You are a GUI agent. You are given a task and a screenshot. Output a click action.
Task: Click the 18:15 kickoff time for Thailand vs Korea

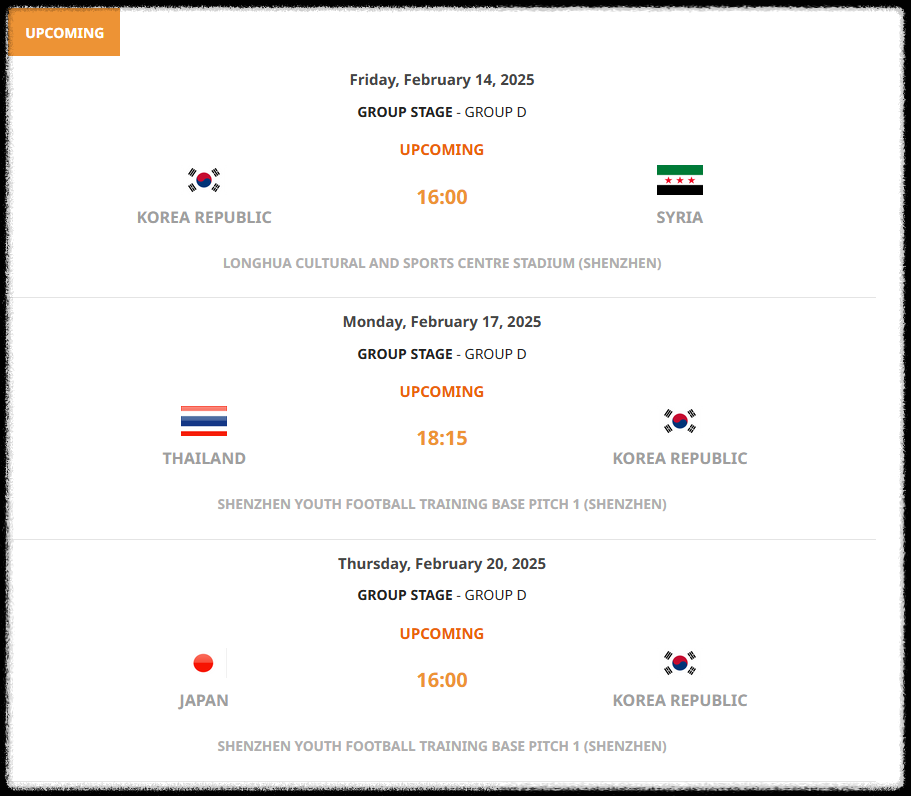pos(442,438)
